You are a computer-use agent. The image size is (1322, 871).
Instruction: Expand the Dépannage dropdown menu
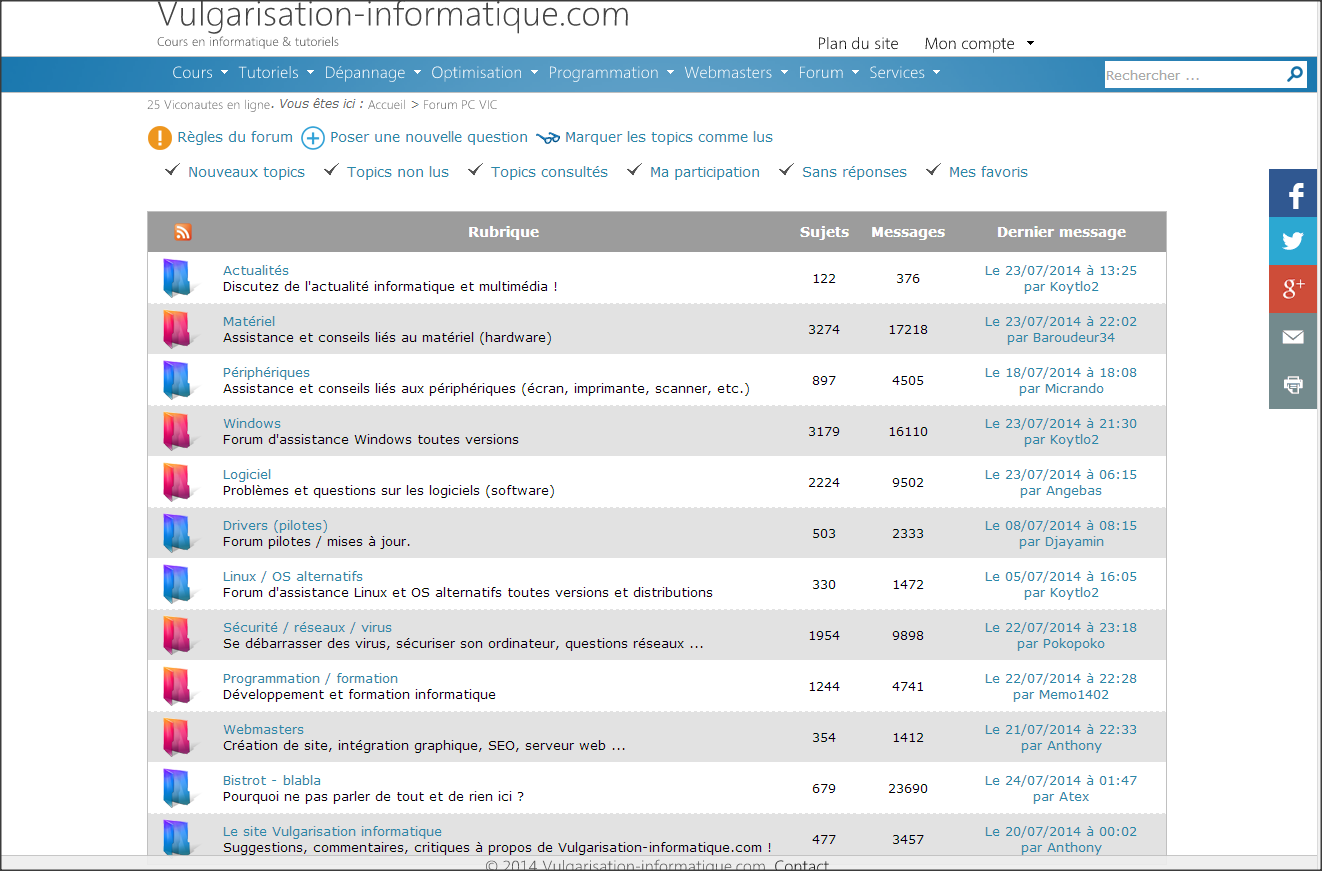click(x=373, y=73)
